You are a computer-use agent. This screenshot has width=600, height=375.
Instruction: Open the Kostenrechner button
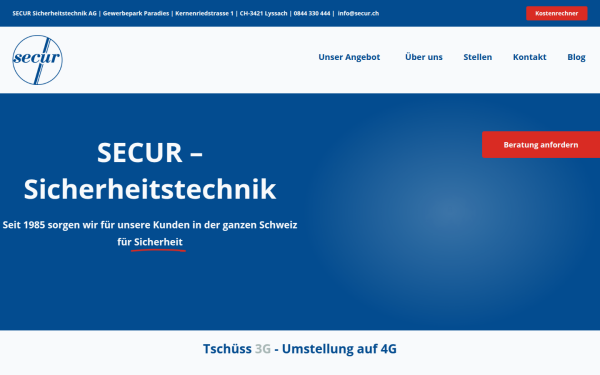(x=556, y=13)
